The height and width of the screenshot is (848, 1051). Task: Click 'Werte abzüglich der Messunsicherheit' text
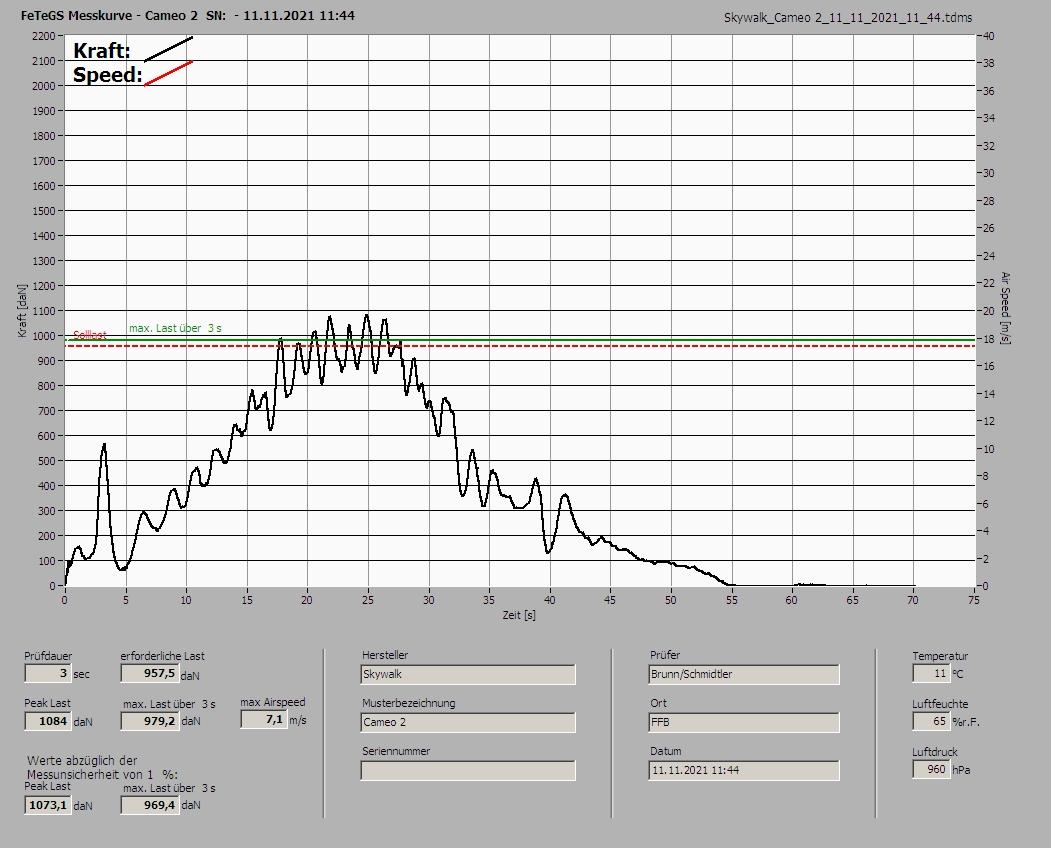click(x=102, y=767)
